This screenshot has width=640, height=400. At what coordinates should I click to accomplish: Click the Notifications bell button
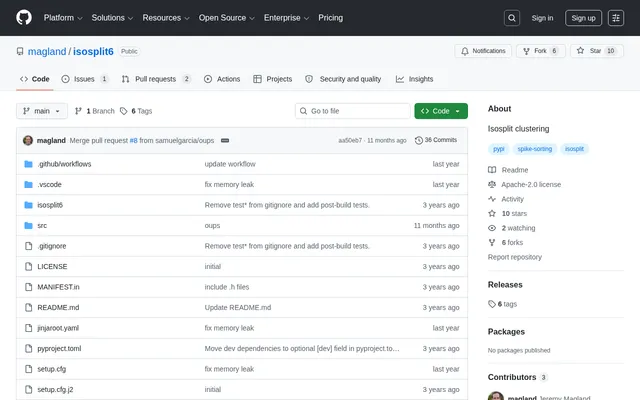483,51
